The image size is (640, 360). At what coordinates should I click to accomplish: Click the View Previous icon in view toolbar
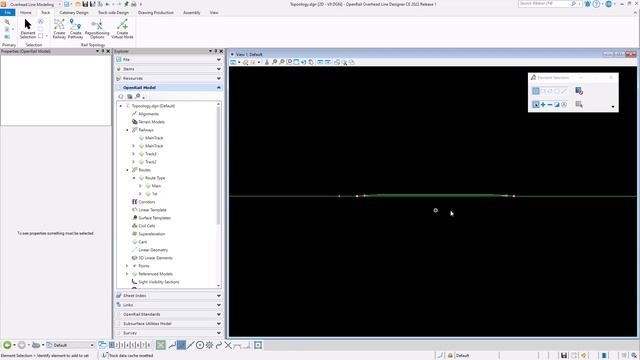(x=320, y=62)
